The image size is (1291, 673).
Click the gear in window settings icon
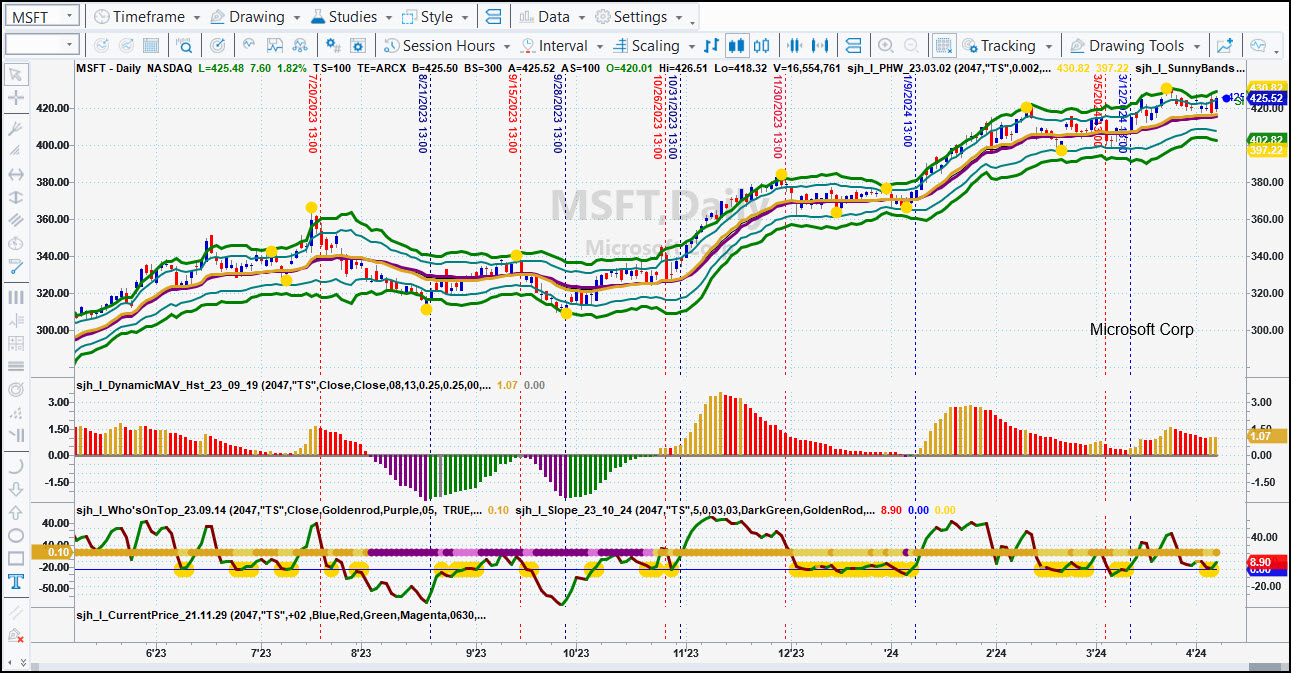pos(360,45)
